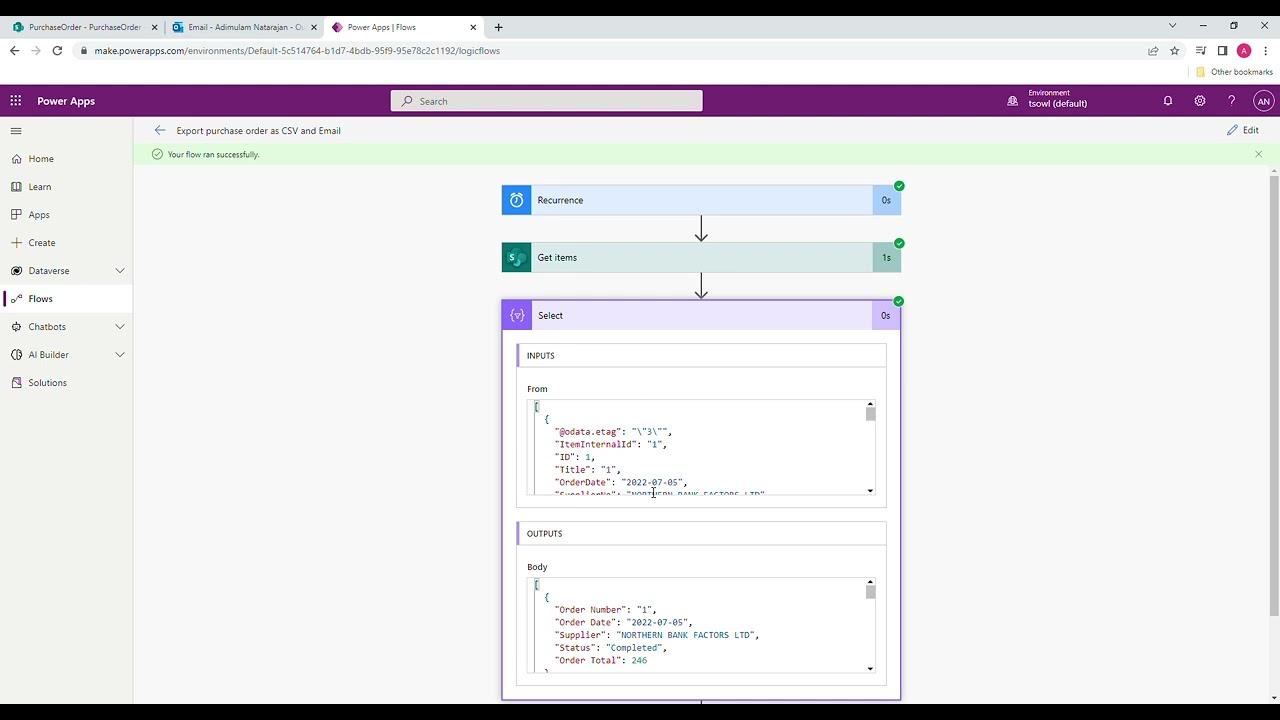Open the tab search chevron
The image size is (1280, 720).
[1173, 26]
